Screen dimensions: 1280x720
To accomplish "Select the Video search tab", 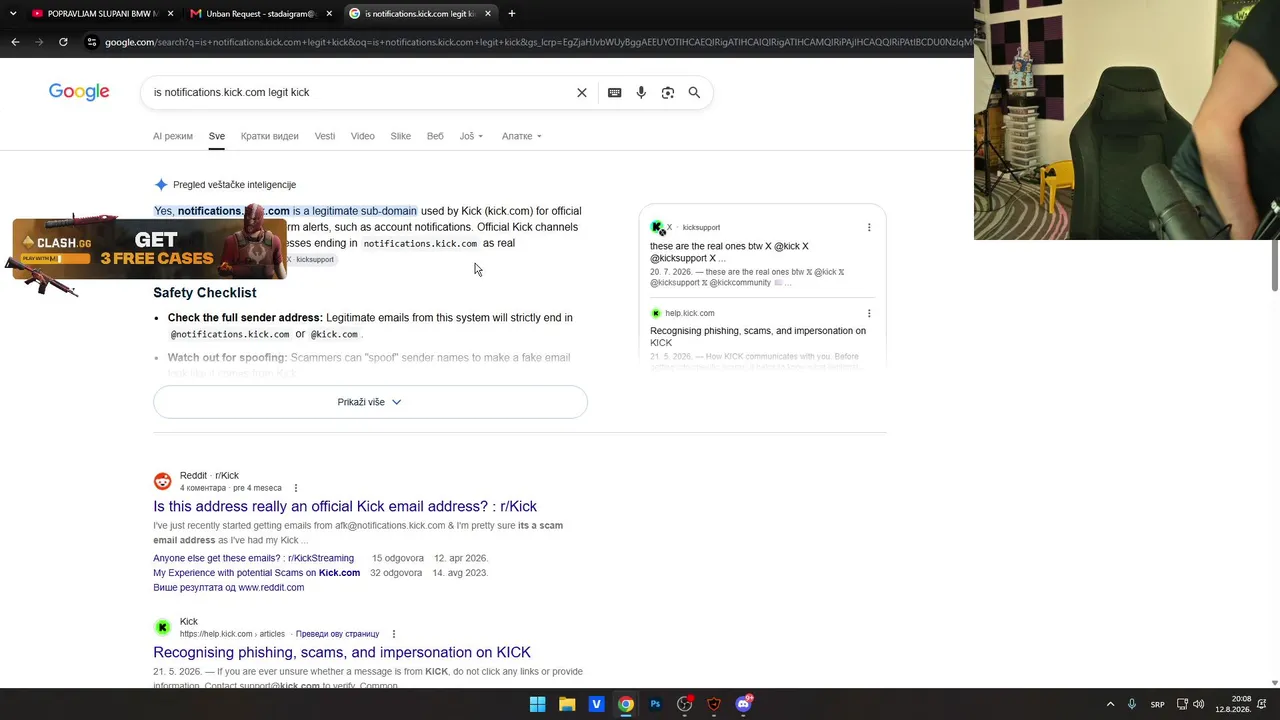I will coord(363,136).
